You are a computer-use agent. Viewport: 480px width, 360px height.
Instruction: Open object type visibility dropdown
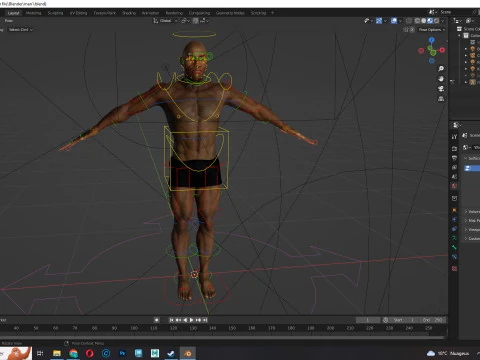click(x=368, y=21)
